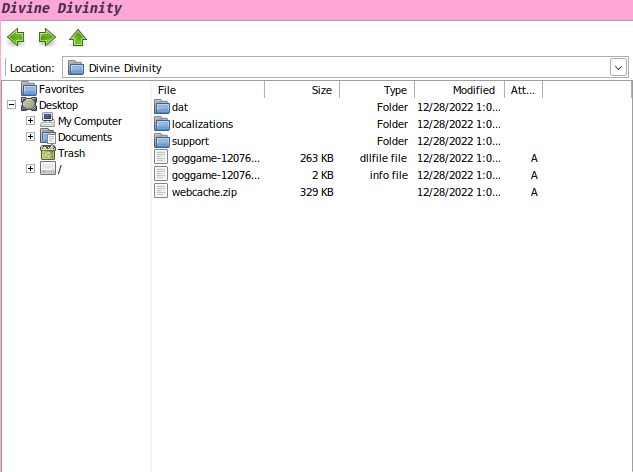This screenshot has width=633, height=472.
Task: Click the Desktop icon in tree
Action: (29, 105)
